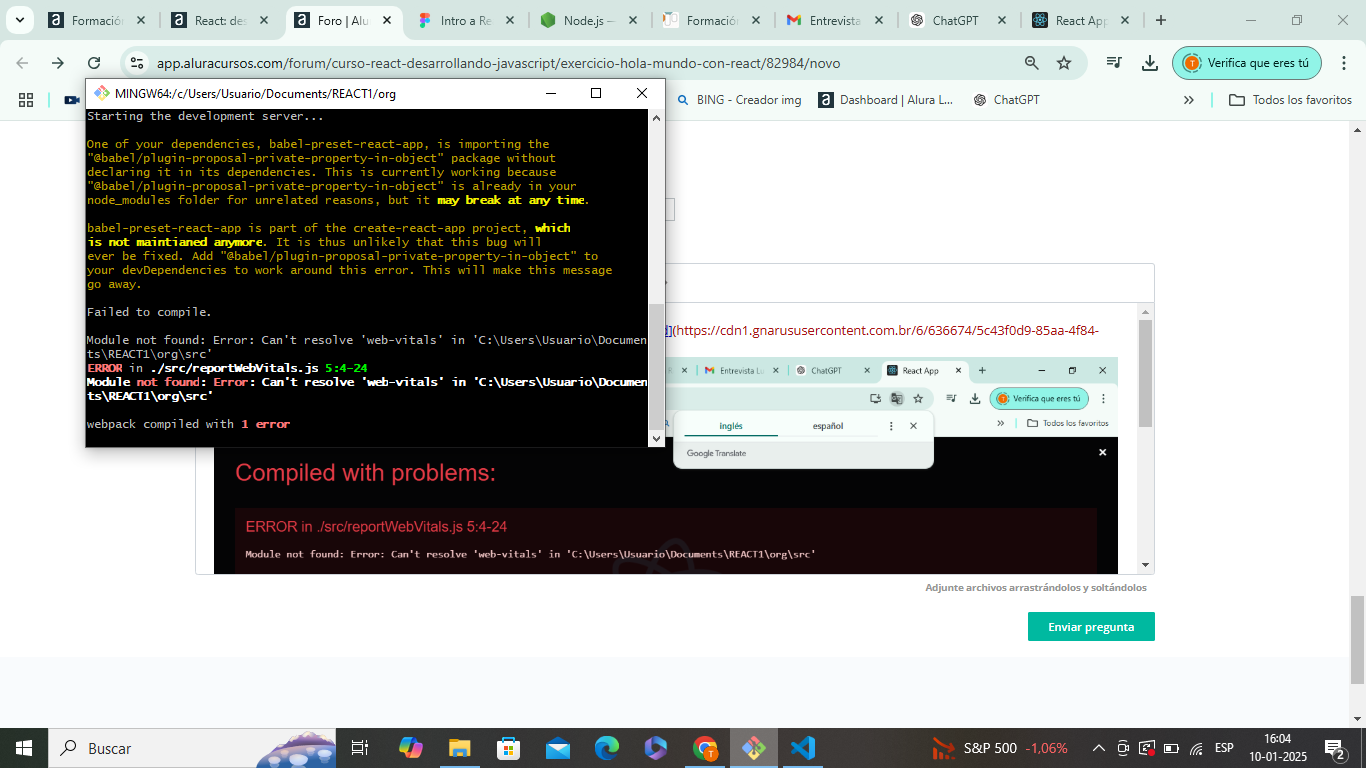Switch to the Intro a Re Figma tab
This screenshot has height=768, width=1366.
pyautogui.click(x=466, y=20)
